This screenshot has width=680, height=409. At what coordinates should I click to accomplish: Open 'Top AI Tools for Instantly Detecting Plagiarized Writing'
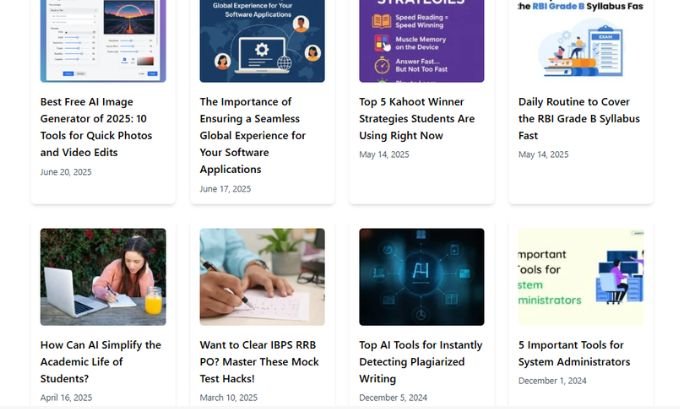(421, 362)
